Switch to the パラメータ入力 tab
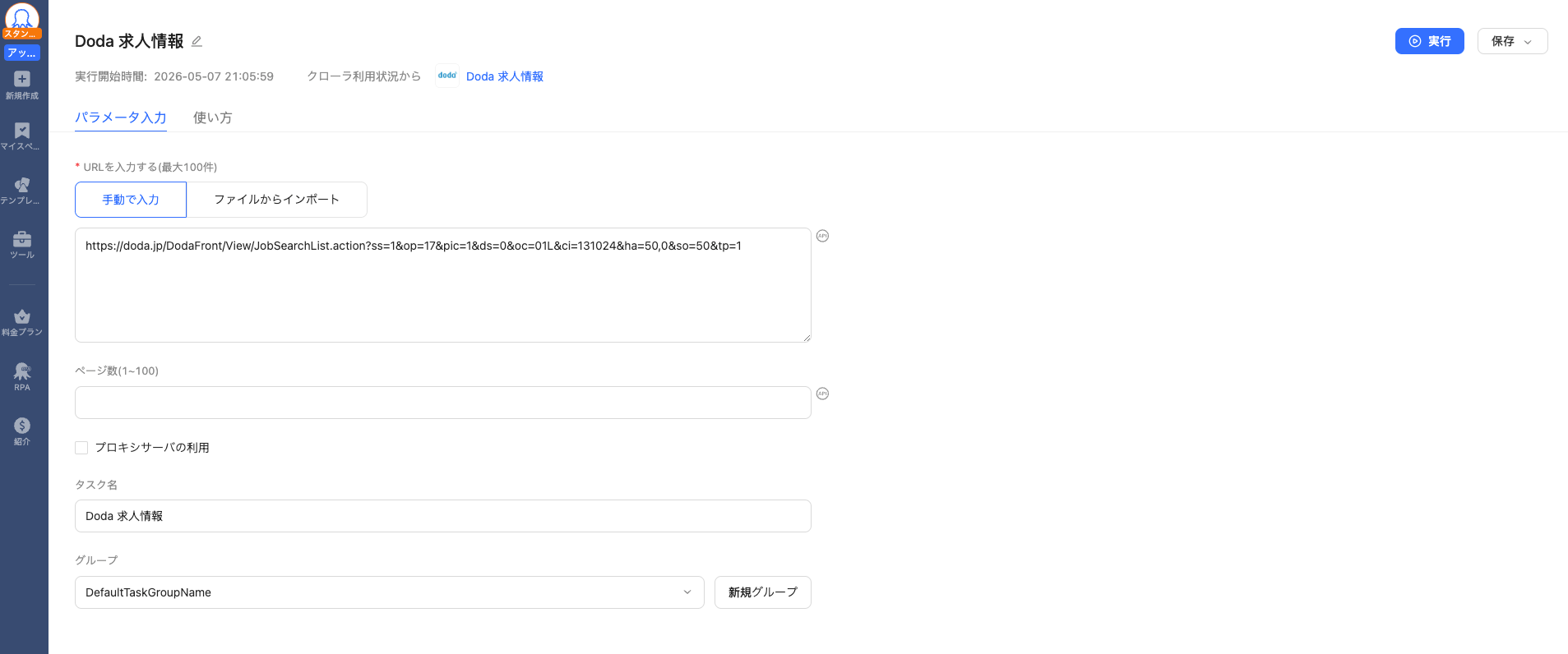 [121, 117]
